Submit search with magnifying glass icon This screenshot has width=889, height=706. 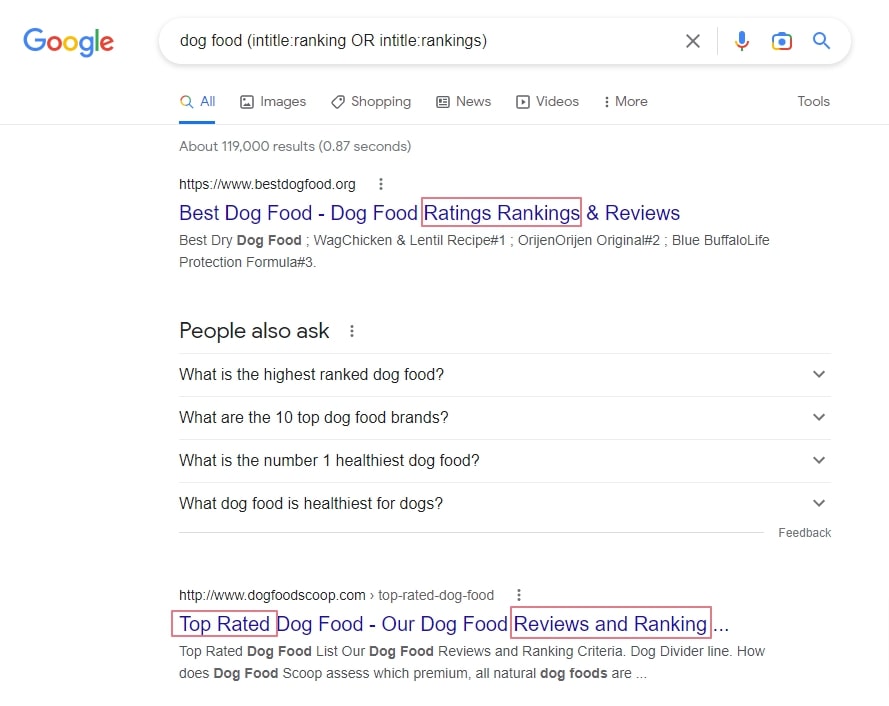821,41
